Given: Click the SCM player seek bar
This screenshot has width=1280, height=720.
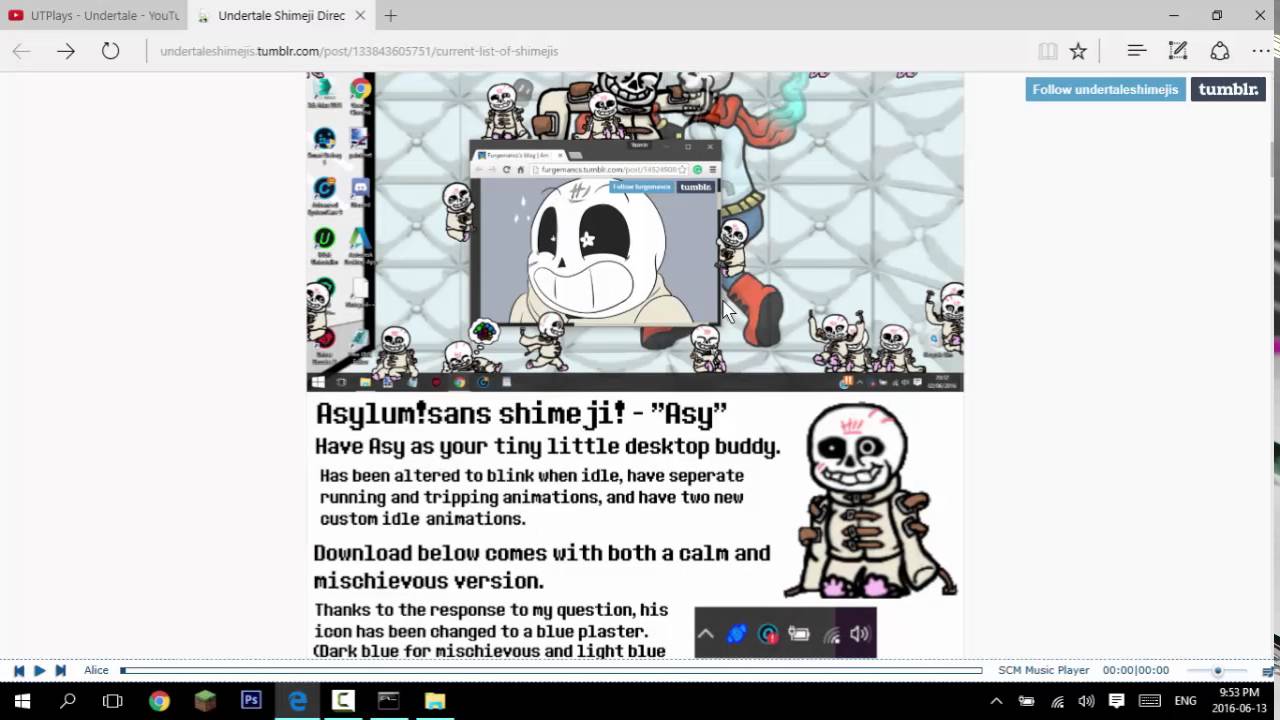Looking at the screenshot, I should coord(551,671).
